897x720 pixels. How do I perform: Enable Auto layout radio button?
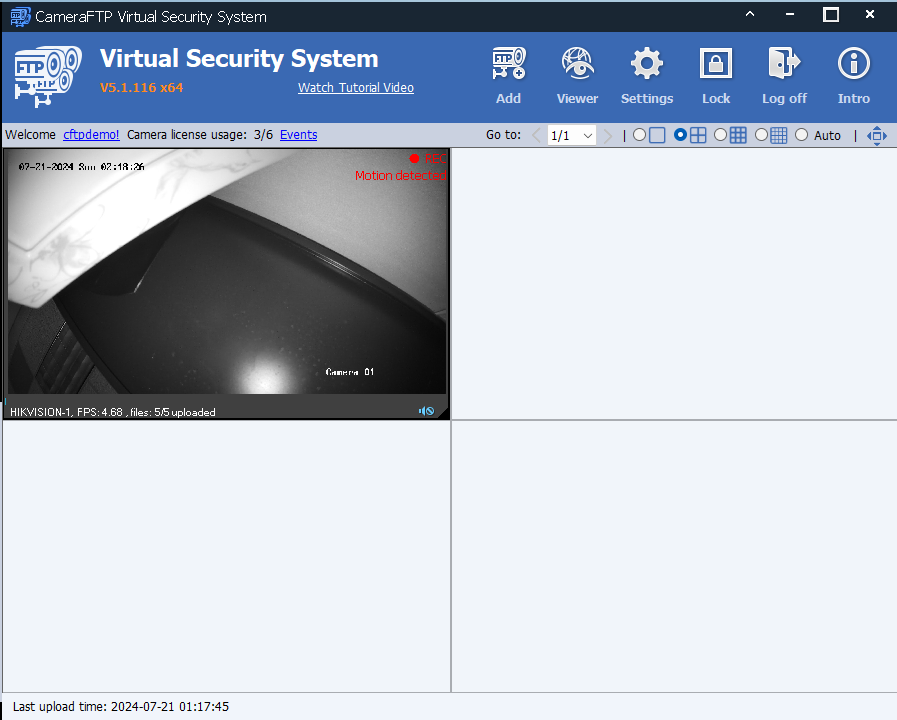pos(802,135)
